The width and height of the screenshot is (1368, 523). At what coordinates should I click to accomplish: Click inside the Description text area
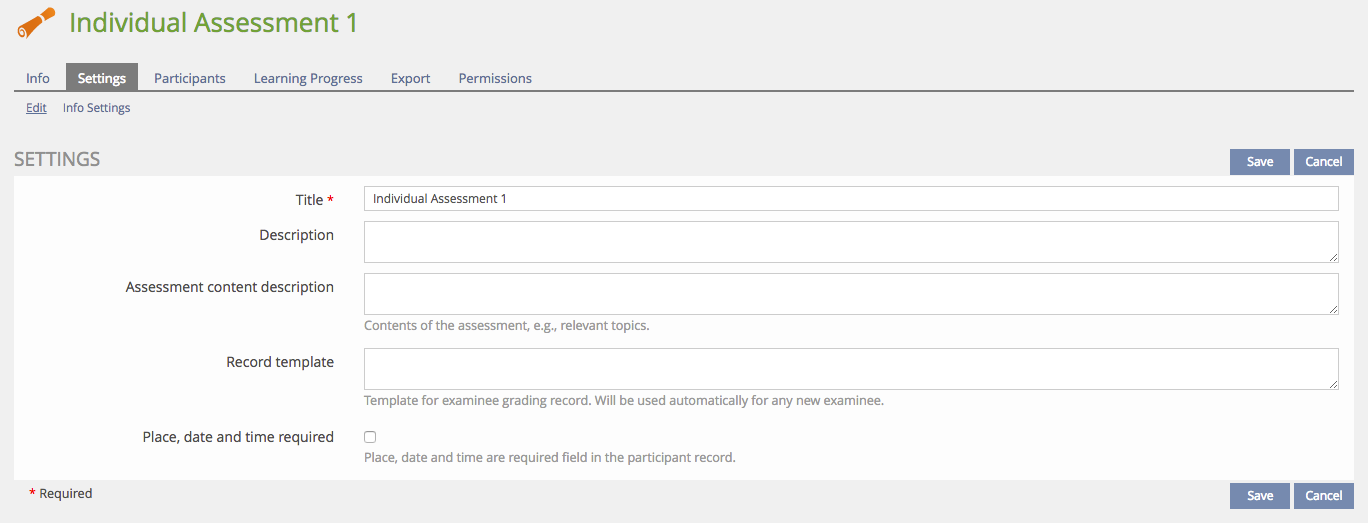coord(851,242)
